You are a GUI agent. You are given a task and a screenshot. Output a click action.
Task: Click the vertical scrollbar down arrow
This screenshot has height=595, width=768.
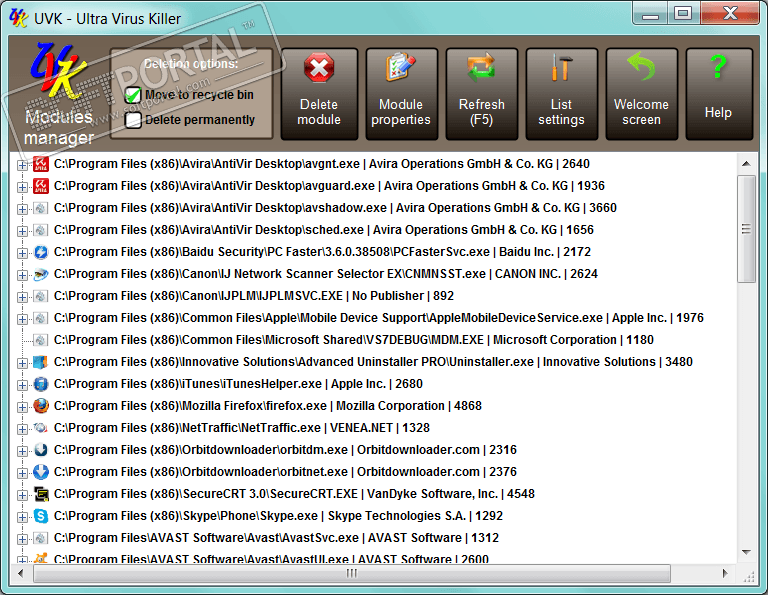click(746, 552)
